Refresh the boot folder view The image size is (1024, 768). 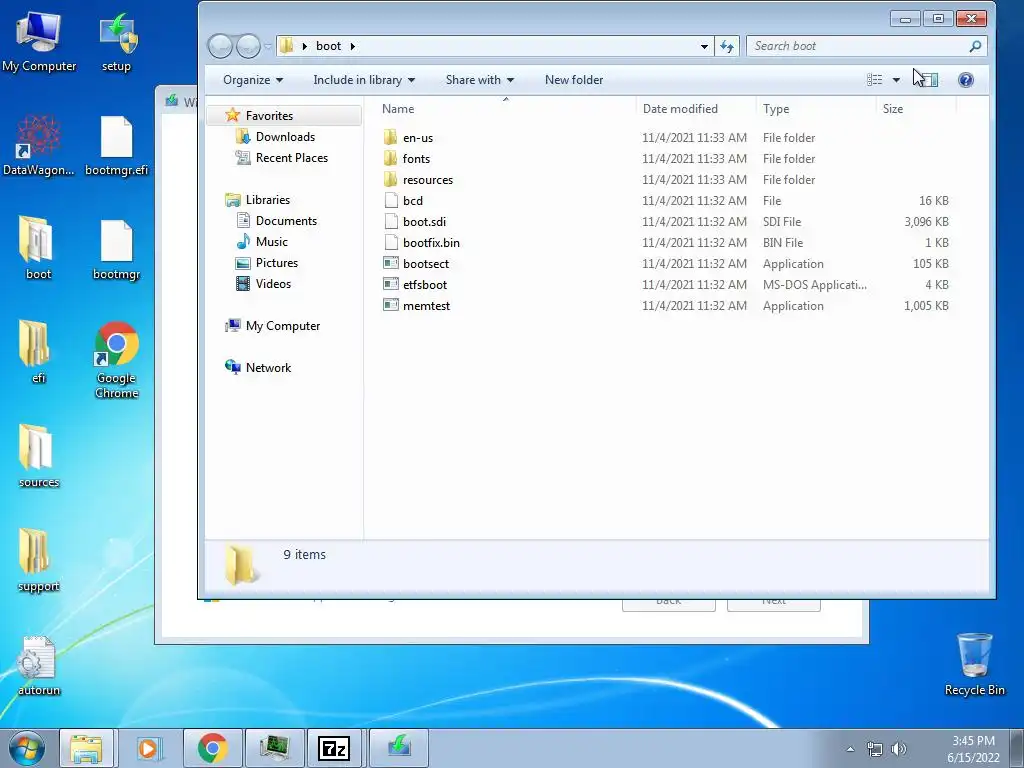[x=727, y=46]
